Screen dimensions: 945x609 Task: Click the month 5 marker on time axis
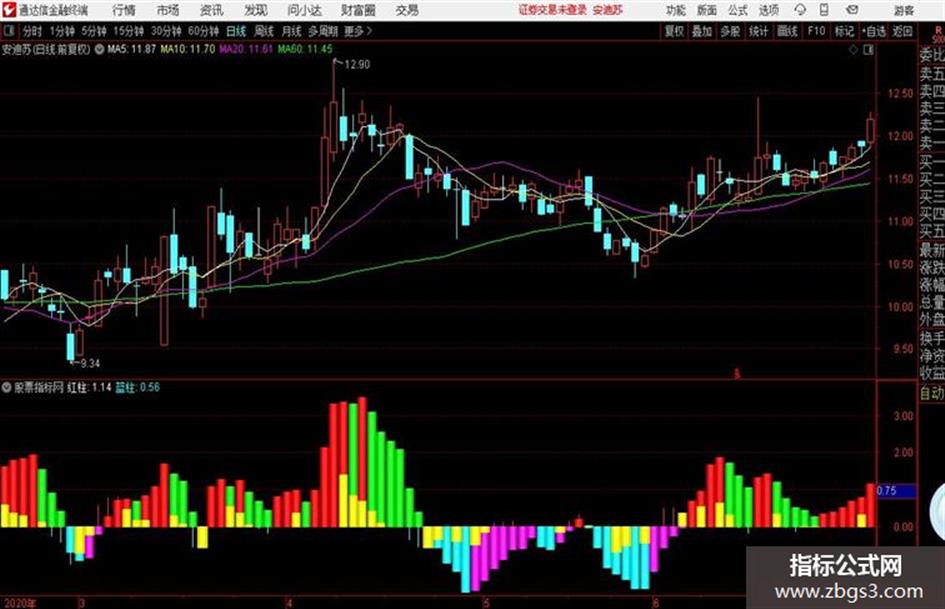(486, 602)
